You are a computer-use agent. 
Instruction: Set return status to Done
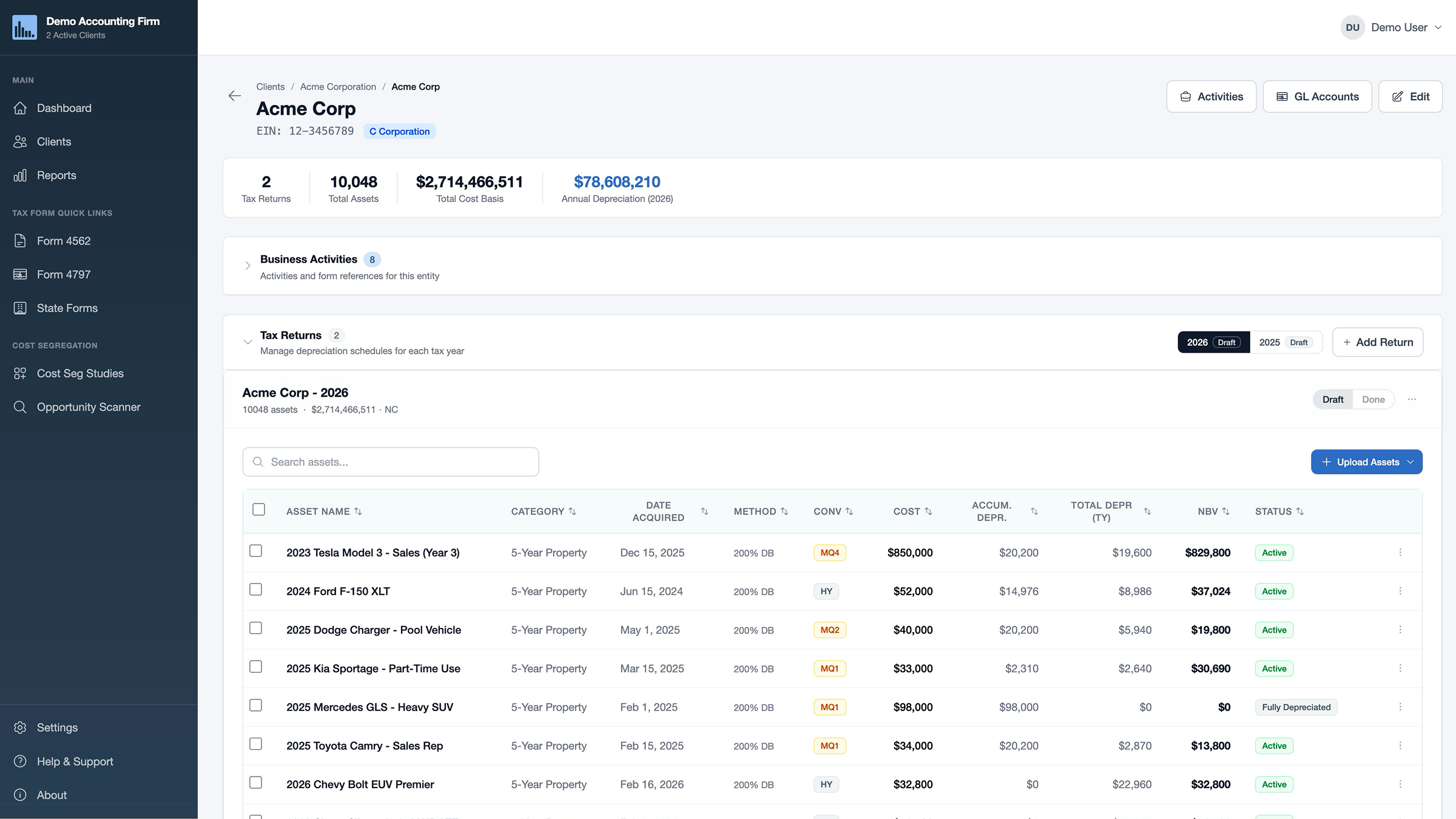coord(1373,399)
